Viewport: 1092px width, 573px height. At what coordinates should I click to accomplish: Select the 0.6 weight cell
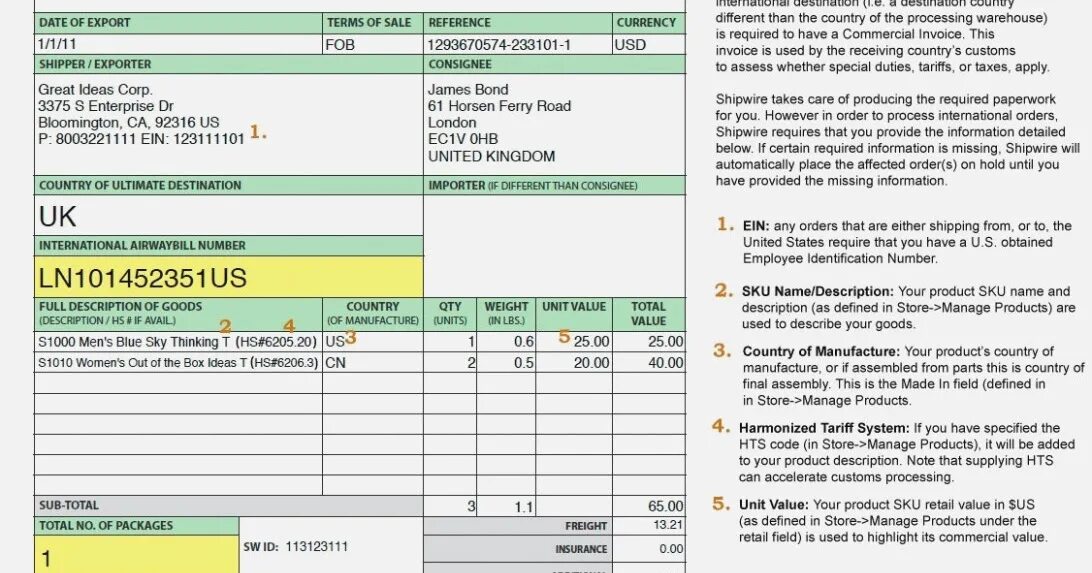[x=506, y=342]
